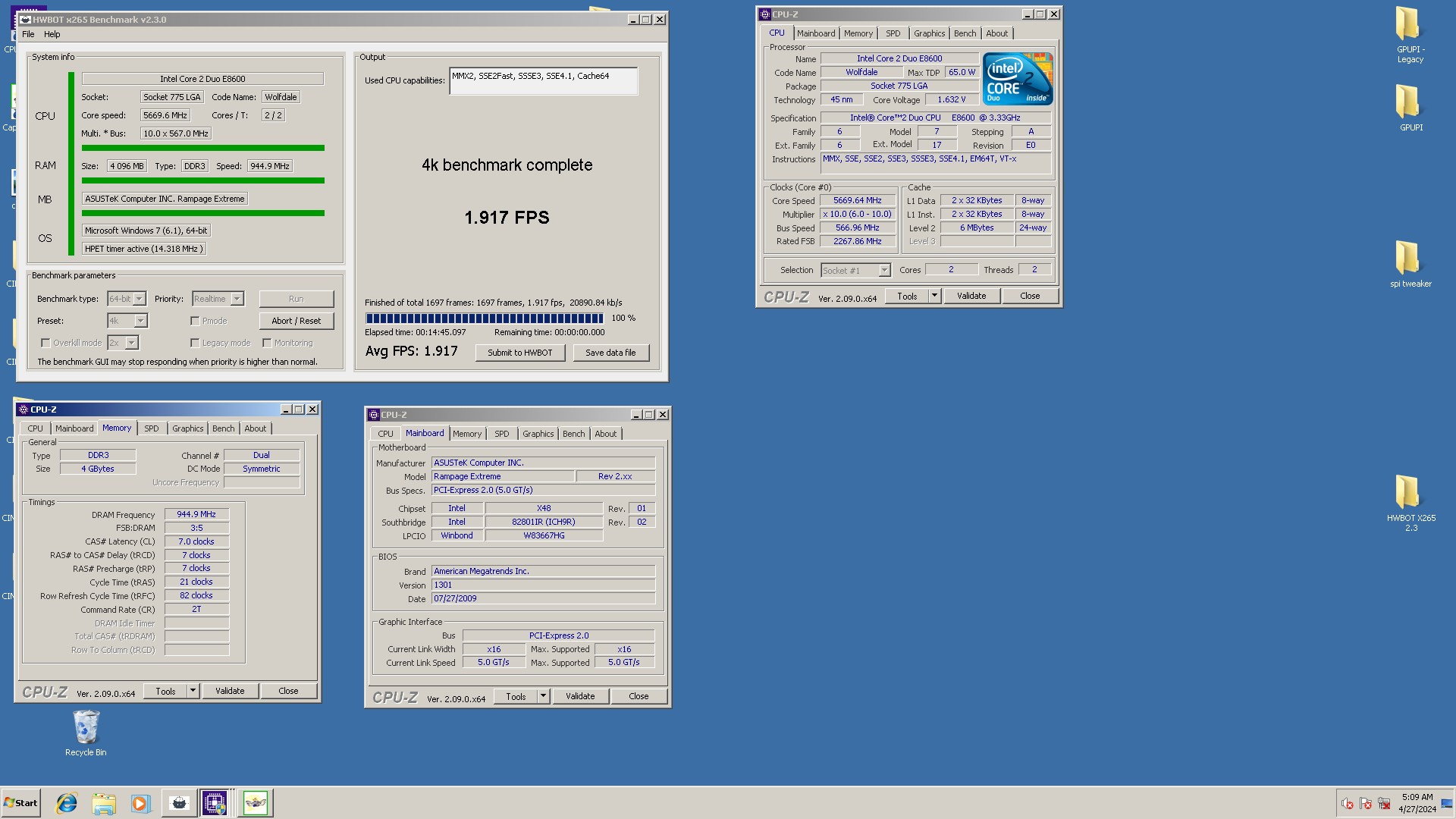Open the spi tweaker folder icon

click(x=1410, y=264)
